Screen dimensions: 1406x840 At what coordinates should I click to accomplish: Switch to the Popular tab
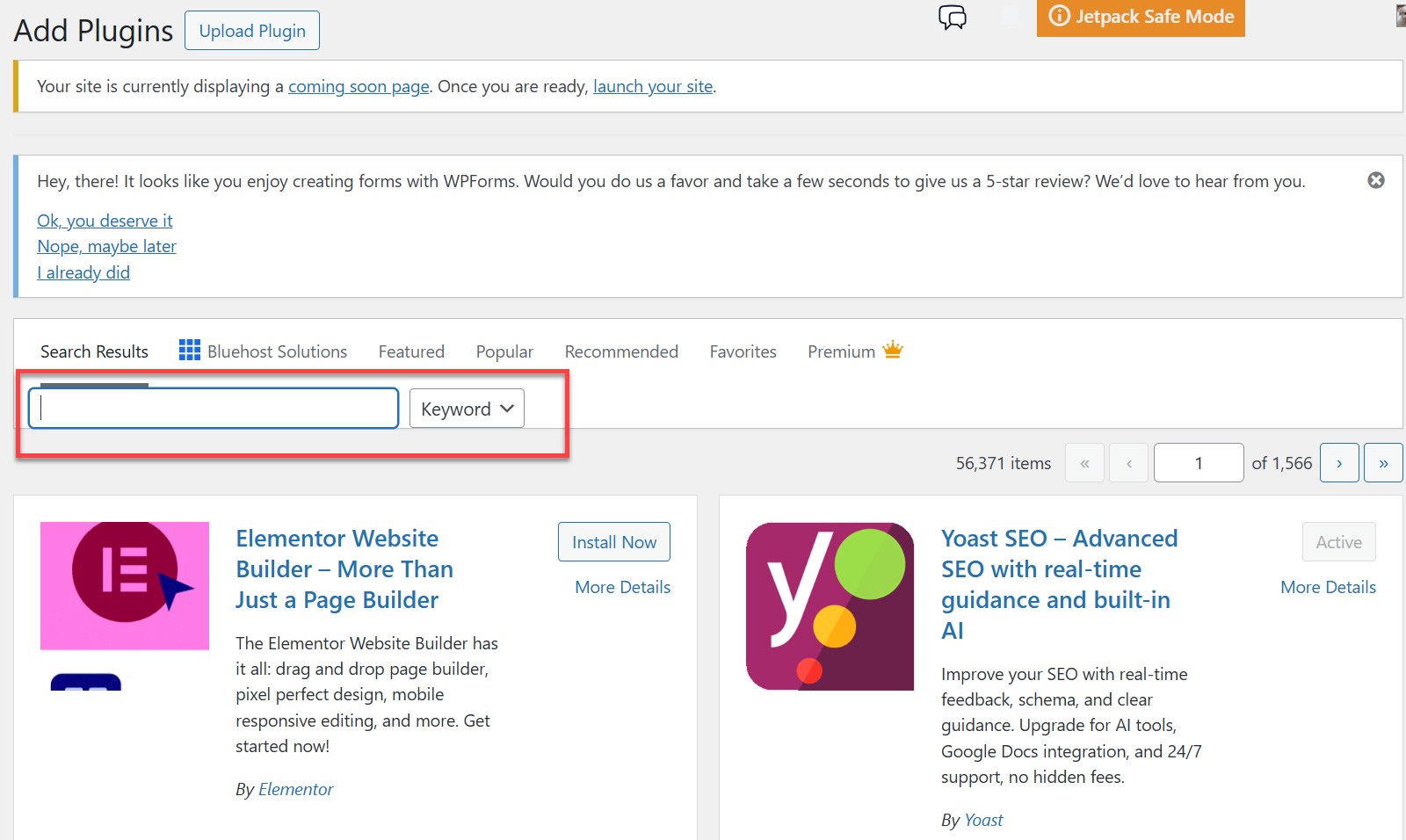pyautogui.click(x=504, y=351)
